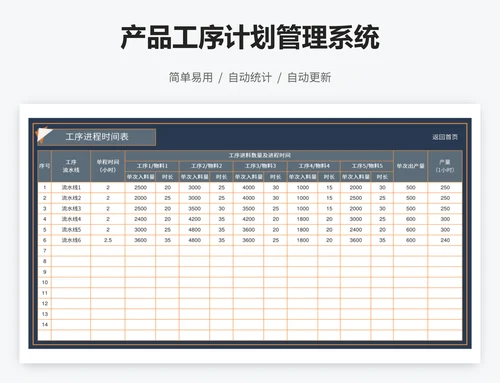Screen dimensions: 500x383
Task: Select the 工序2/物料2 header cell
Action: 206,166
